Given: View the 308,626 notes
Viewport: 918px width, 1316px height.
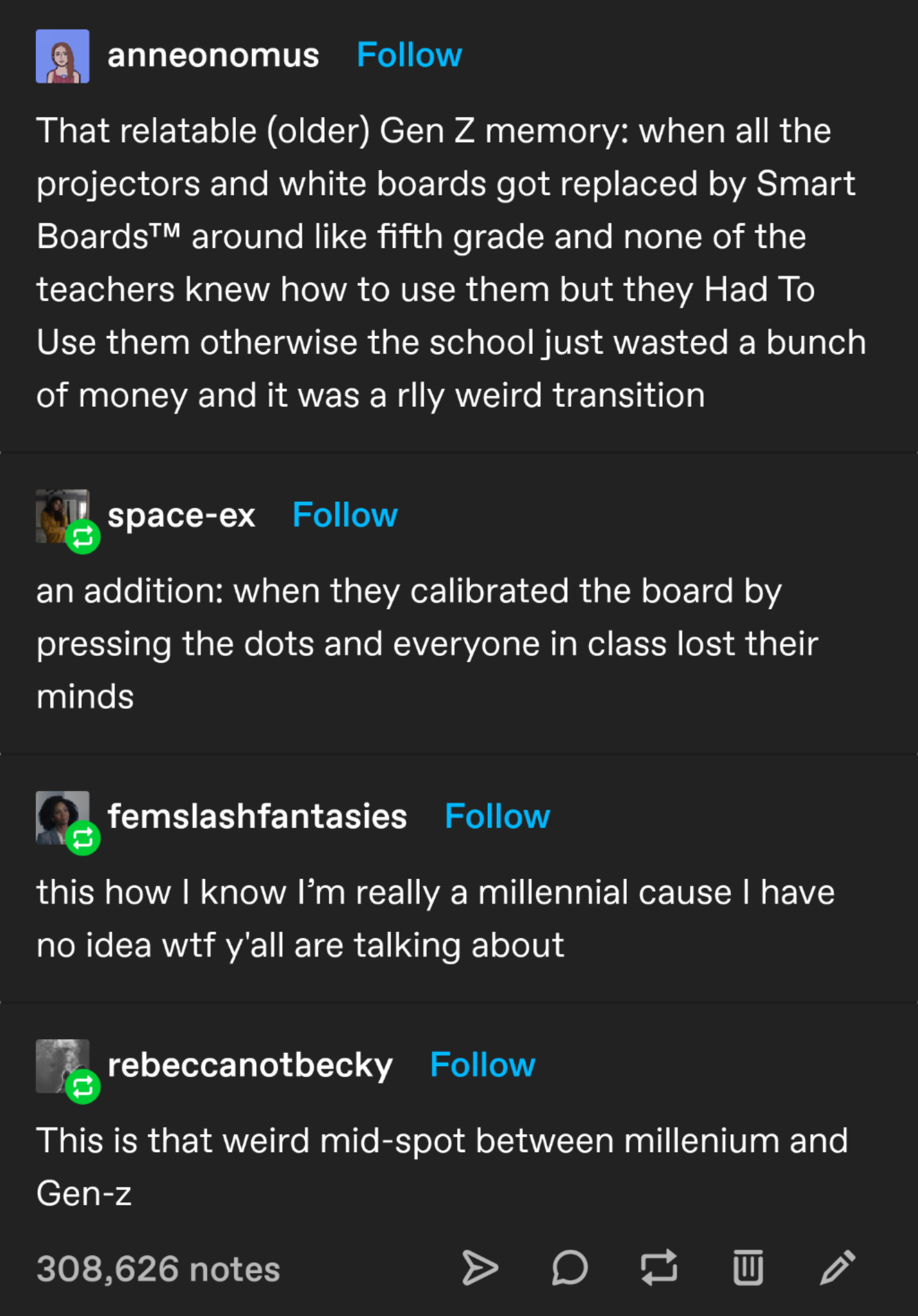Looking at the screenshot, I should pos(158,1269).
